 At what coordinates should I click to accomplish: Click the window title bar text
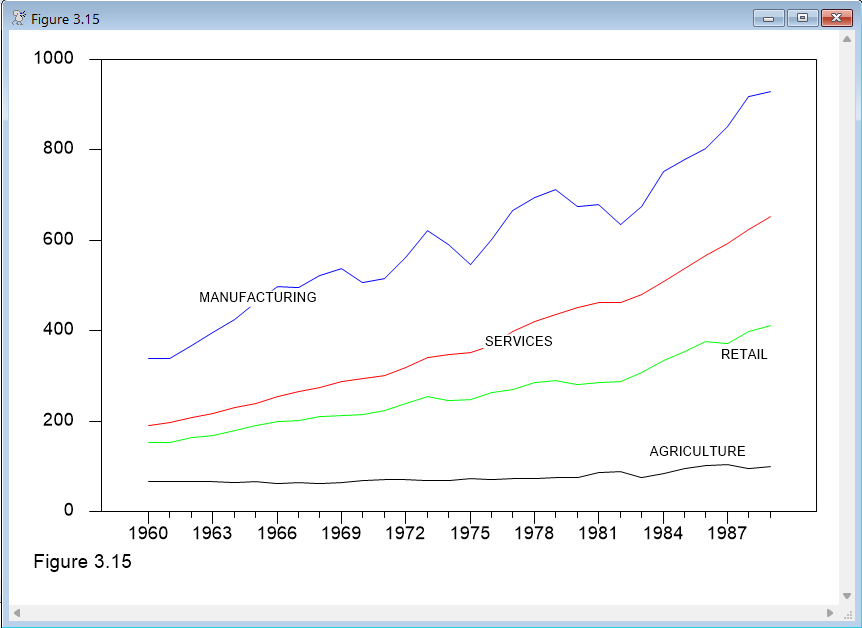(65, 19)
